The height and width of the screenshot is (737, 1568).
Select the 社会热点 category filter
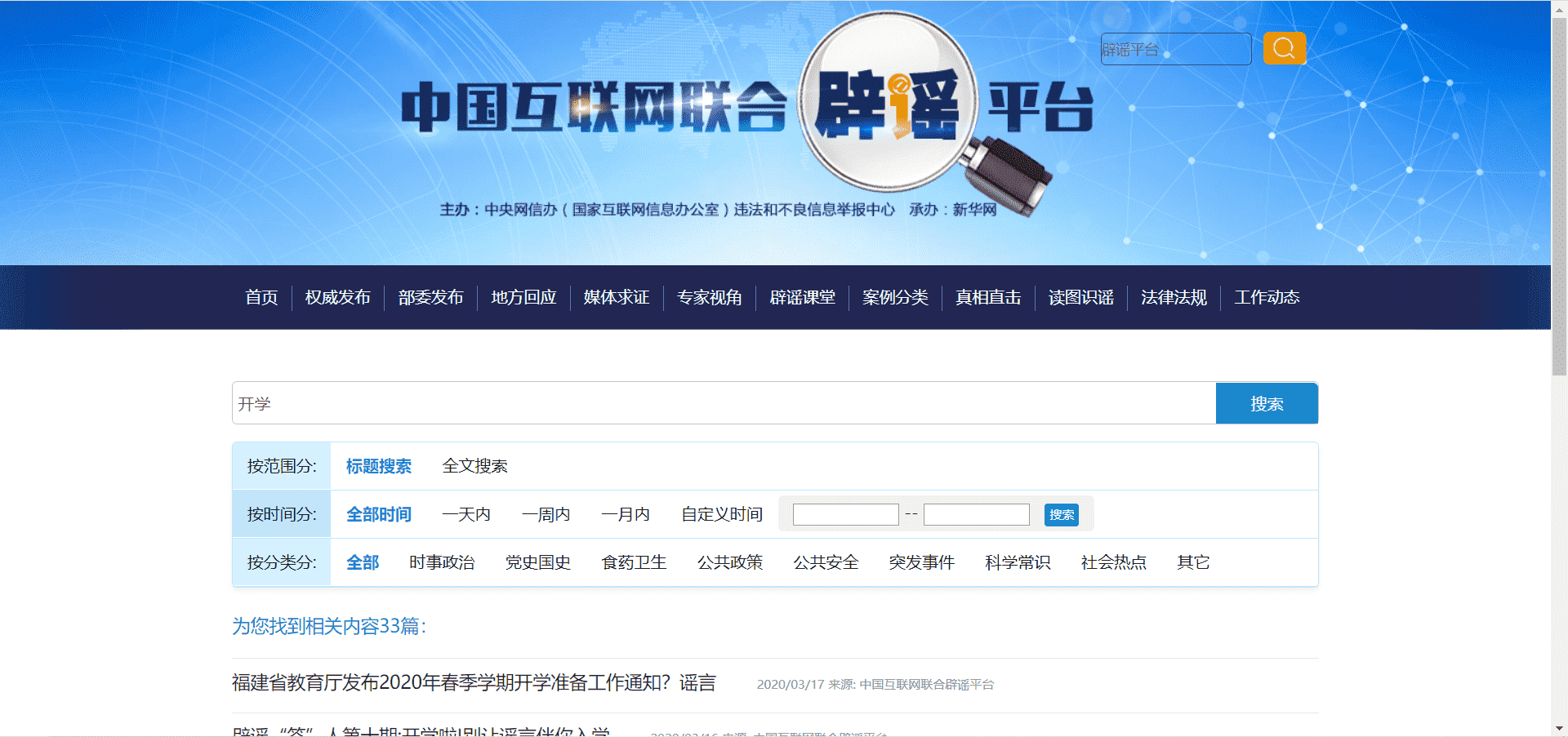[1113, 562]
